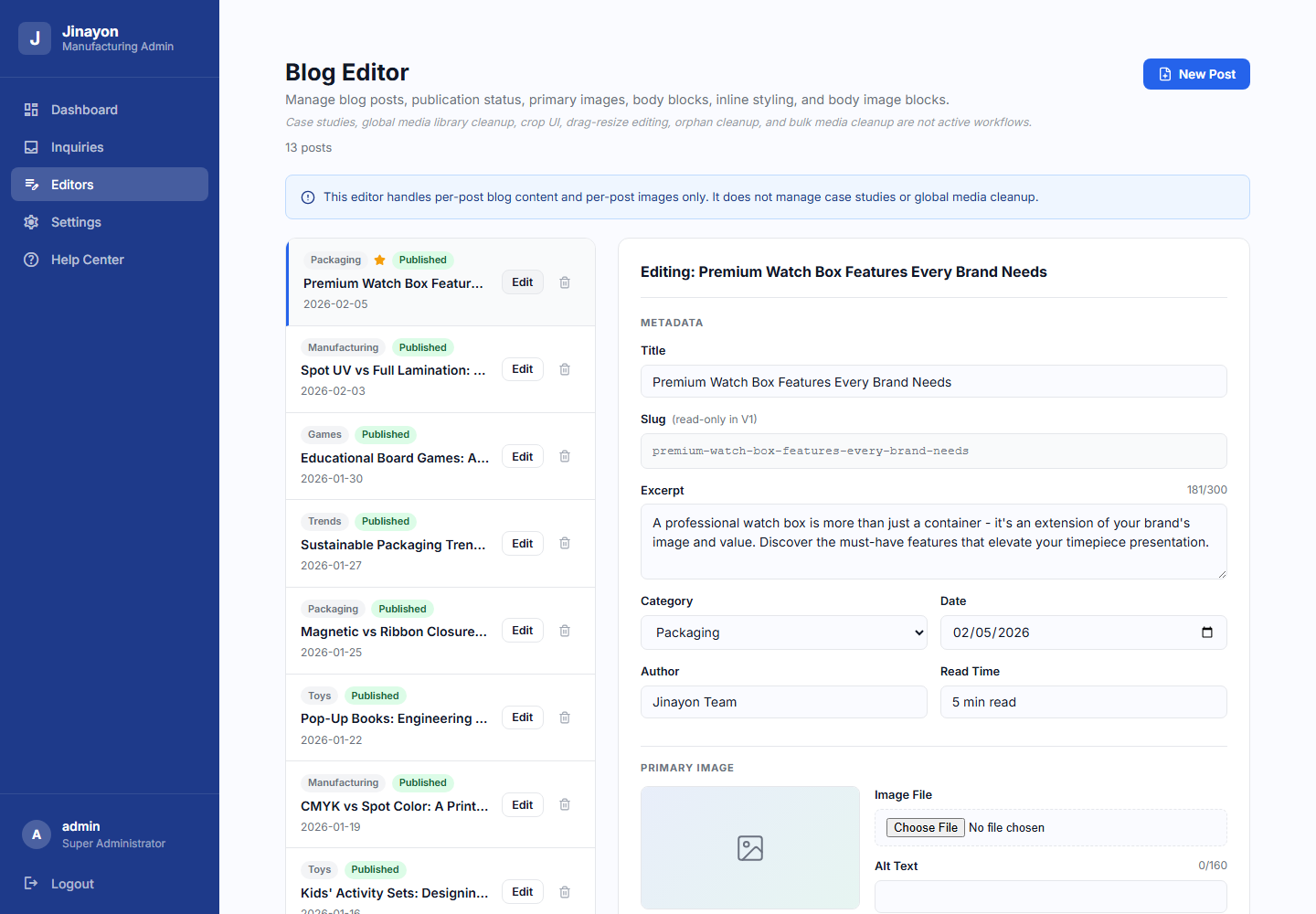This screenshot has height=914, width=1316.
Task: Open the Help Center sidebar item
Action: point(110,260)
